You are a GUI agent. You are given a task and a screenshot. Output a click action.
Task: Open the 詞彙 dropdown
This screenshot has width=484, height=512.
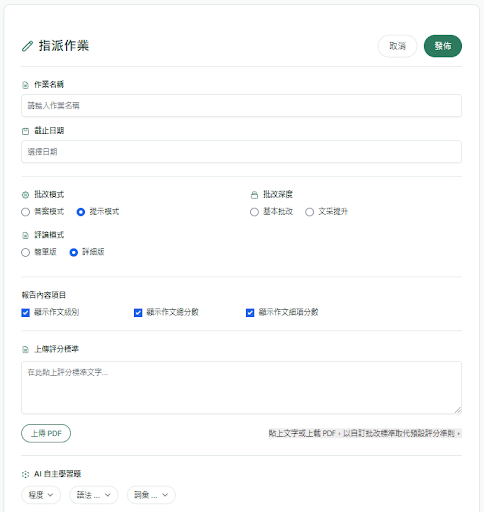pyautogui.click(x=151, y=495)
